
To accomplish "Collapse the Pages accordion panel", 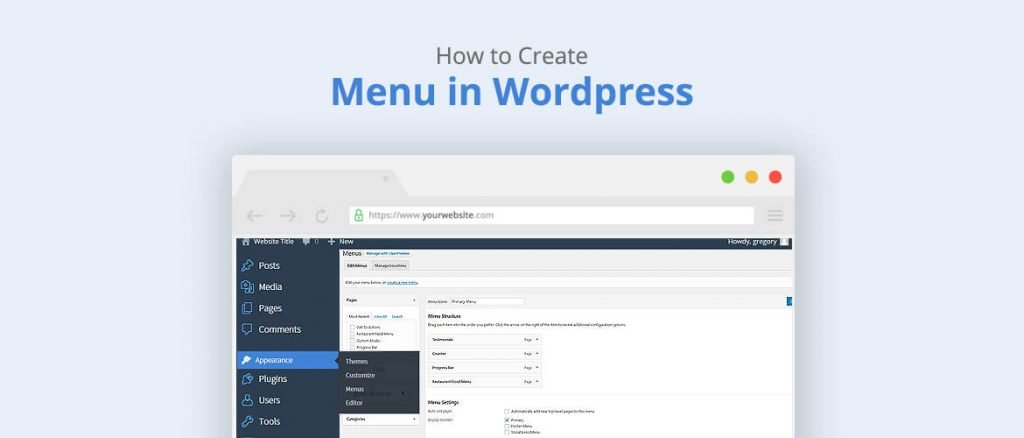I will [x=414, y=300].
